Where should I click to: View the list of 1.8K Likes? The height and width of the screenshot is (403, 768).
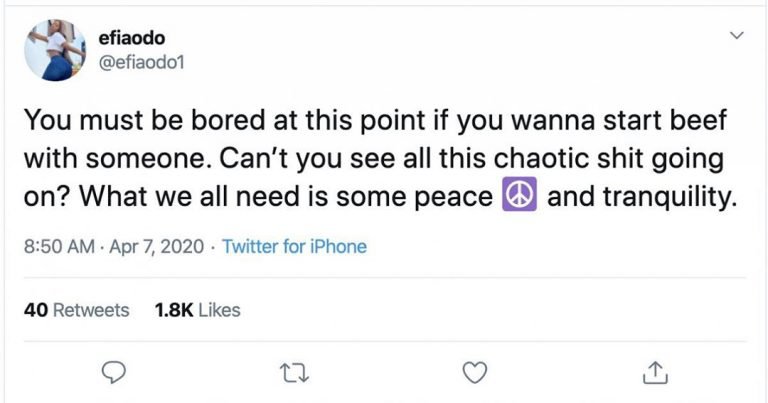[197, 310]
